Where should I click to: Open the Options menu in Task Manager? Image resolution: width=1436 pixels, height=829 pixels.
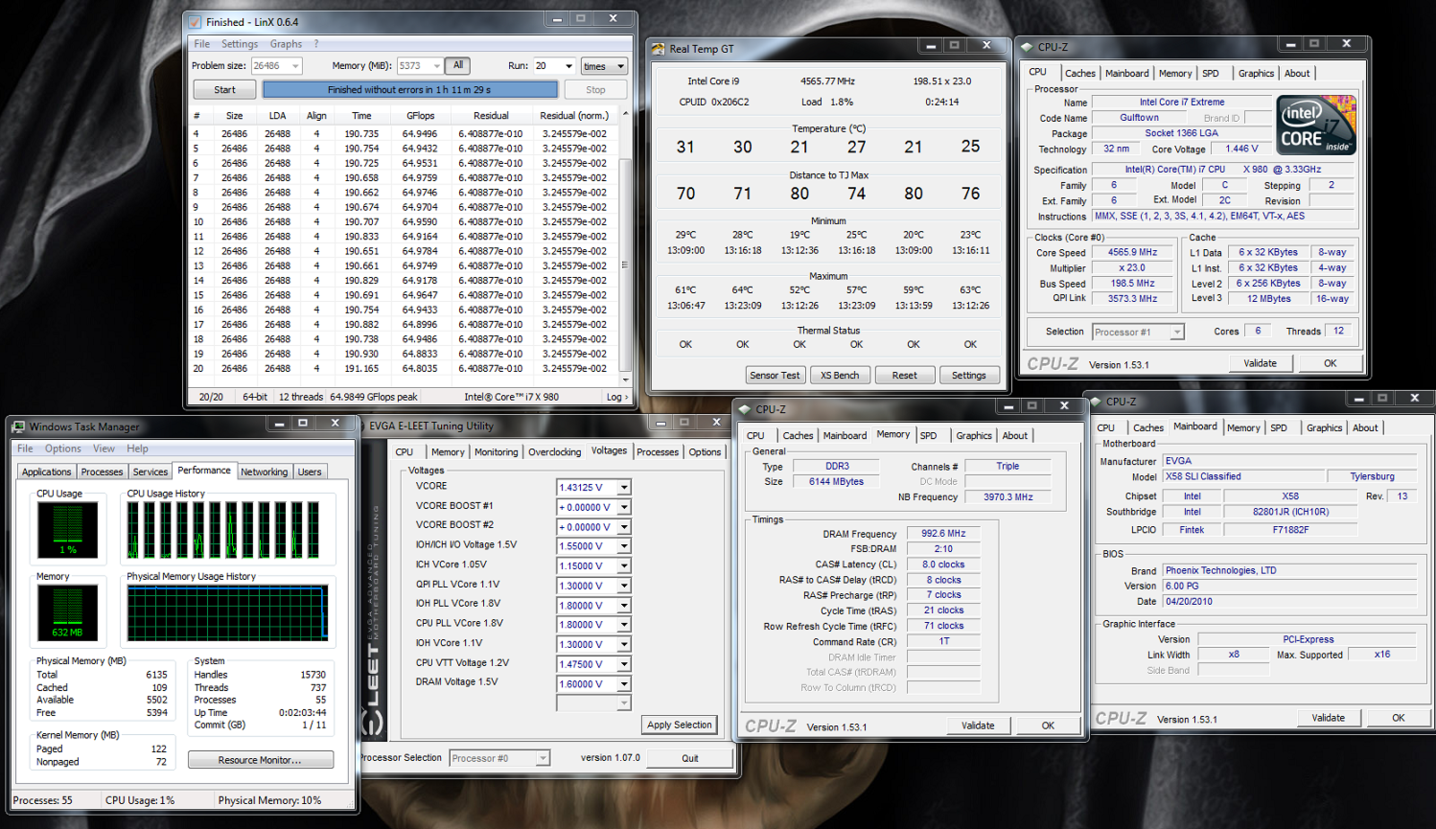[x=63, y=449]
